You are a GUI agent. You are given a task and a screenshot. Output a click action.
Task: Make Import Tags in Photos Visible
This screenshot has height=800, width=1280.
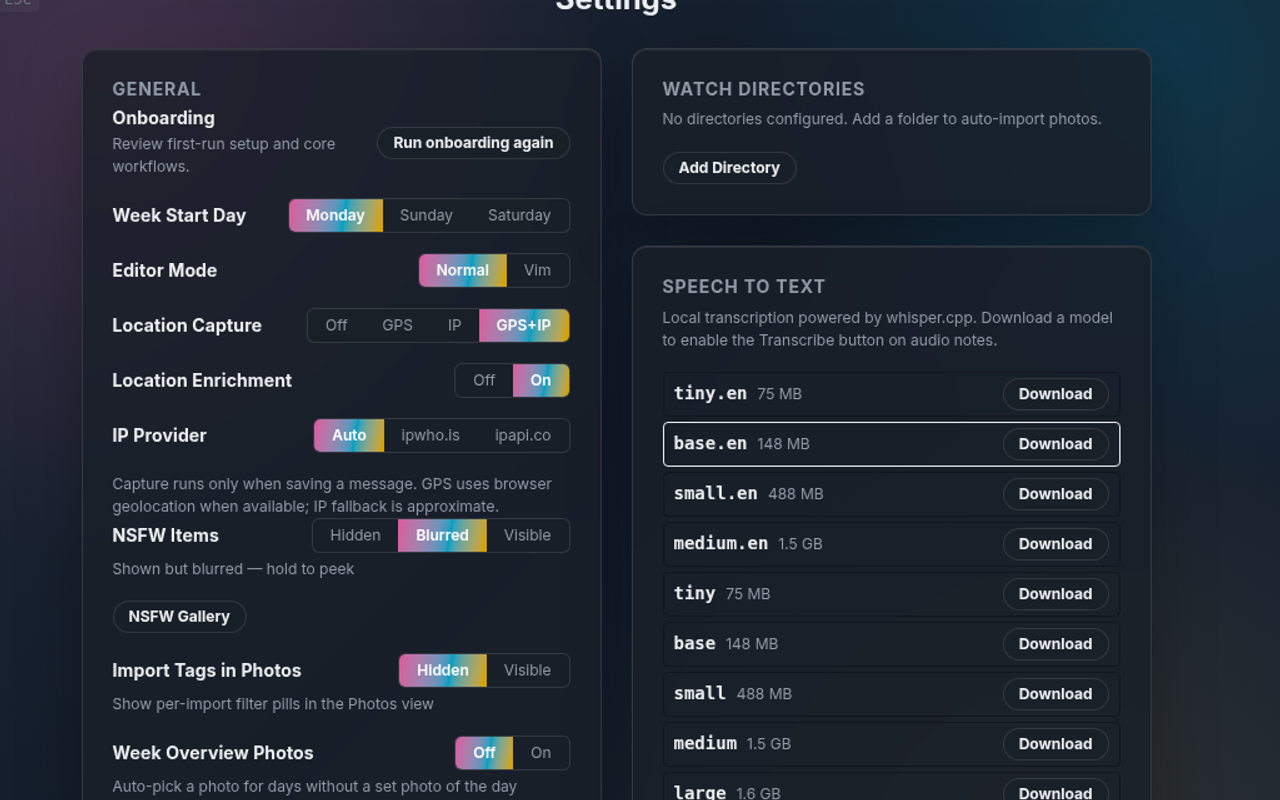[x=527, y=670]
